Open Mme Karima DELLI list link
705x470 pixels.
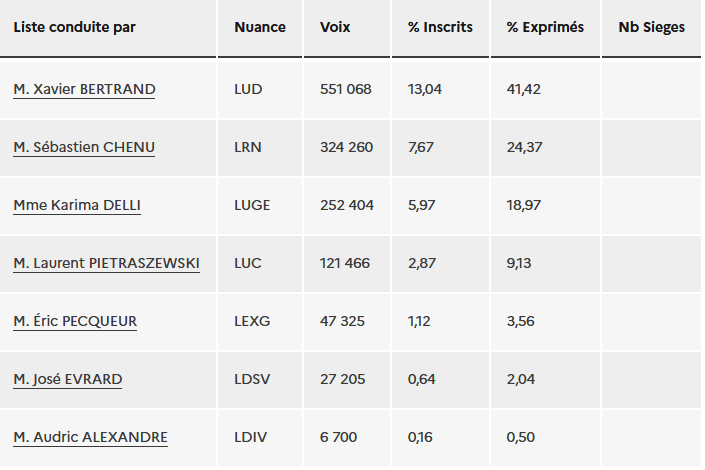point(77,205)
